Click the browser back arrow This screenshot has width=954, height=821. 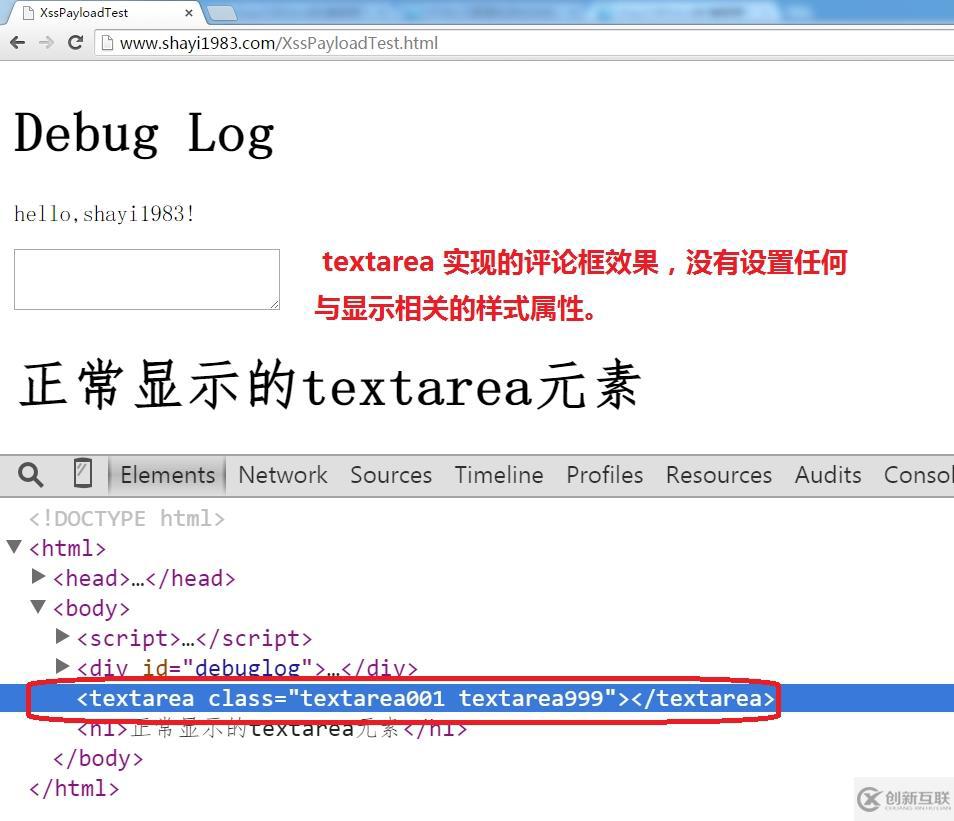tap(18, 43)
